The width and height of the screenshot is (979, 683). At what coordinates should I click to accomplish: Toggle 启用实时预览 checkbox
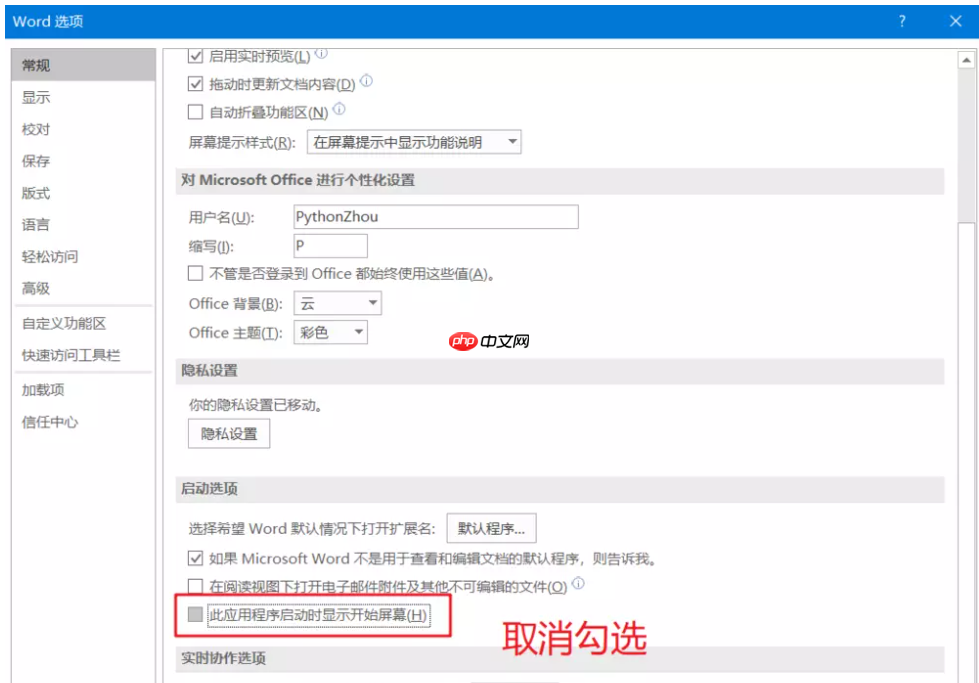coord(195,56)
